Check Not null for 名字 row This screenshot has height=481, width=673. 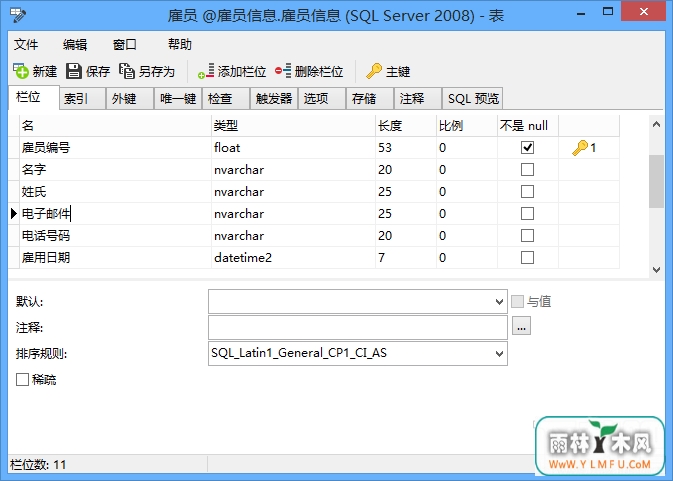(527, 169)
